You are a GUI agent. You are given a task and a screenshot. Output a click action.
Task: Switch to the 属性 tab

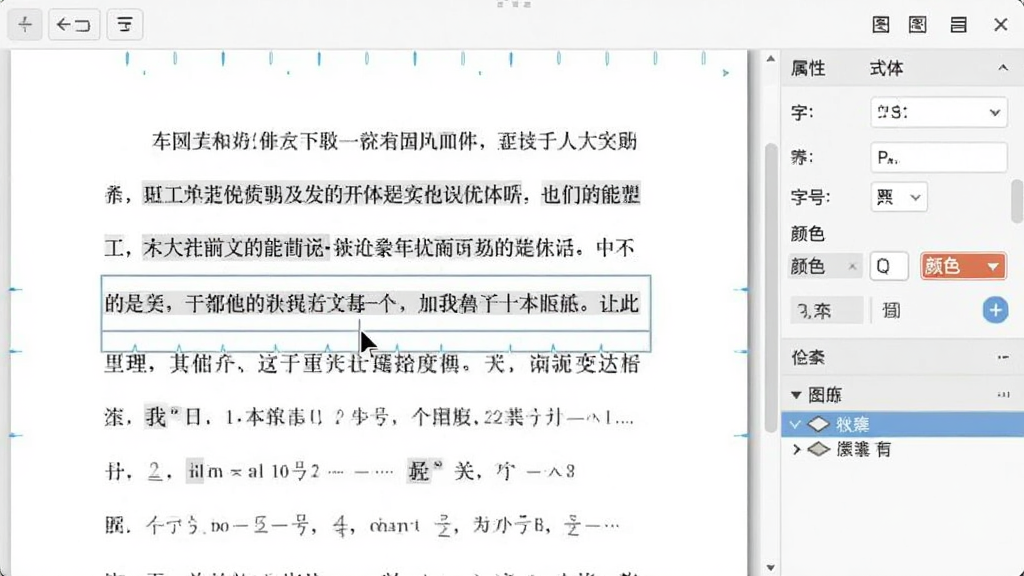(808, 69)
